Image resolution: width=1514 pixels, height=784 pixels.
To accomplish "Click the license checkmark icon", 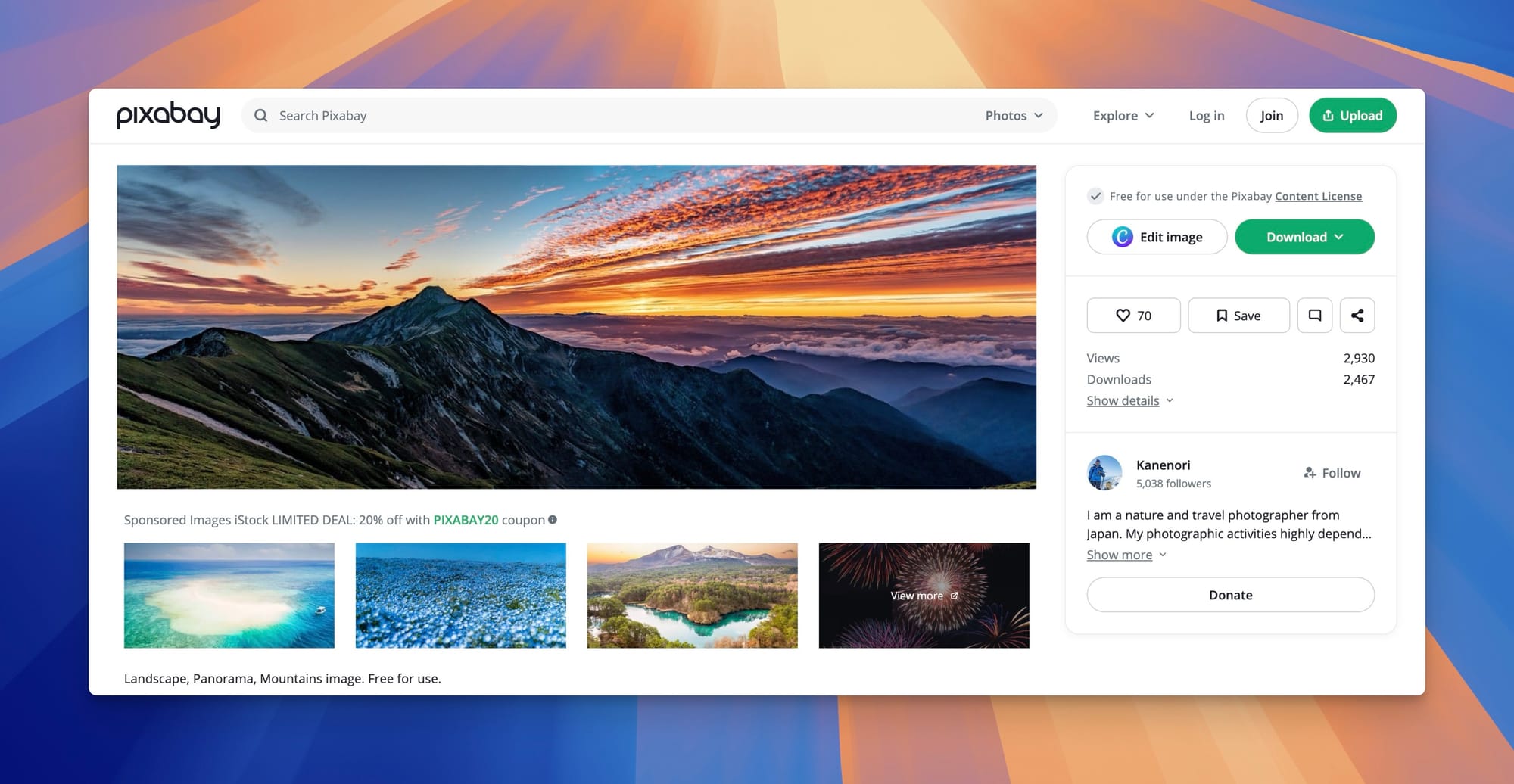I will 1095,196.
